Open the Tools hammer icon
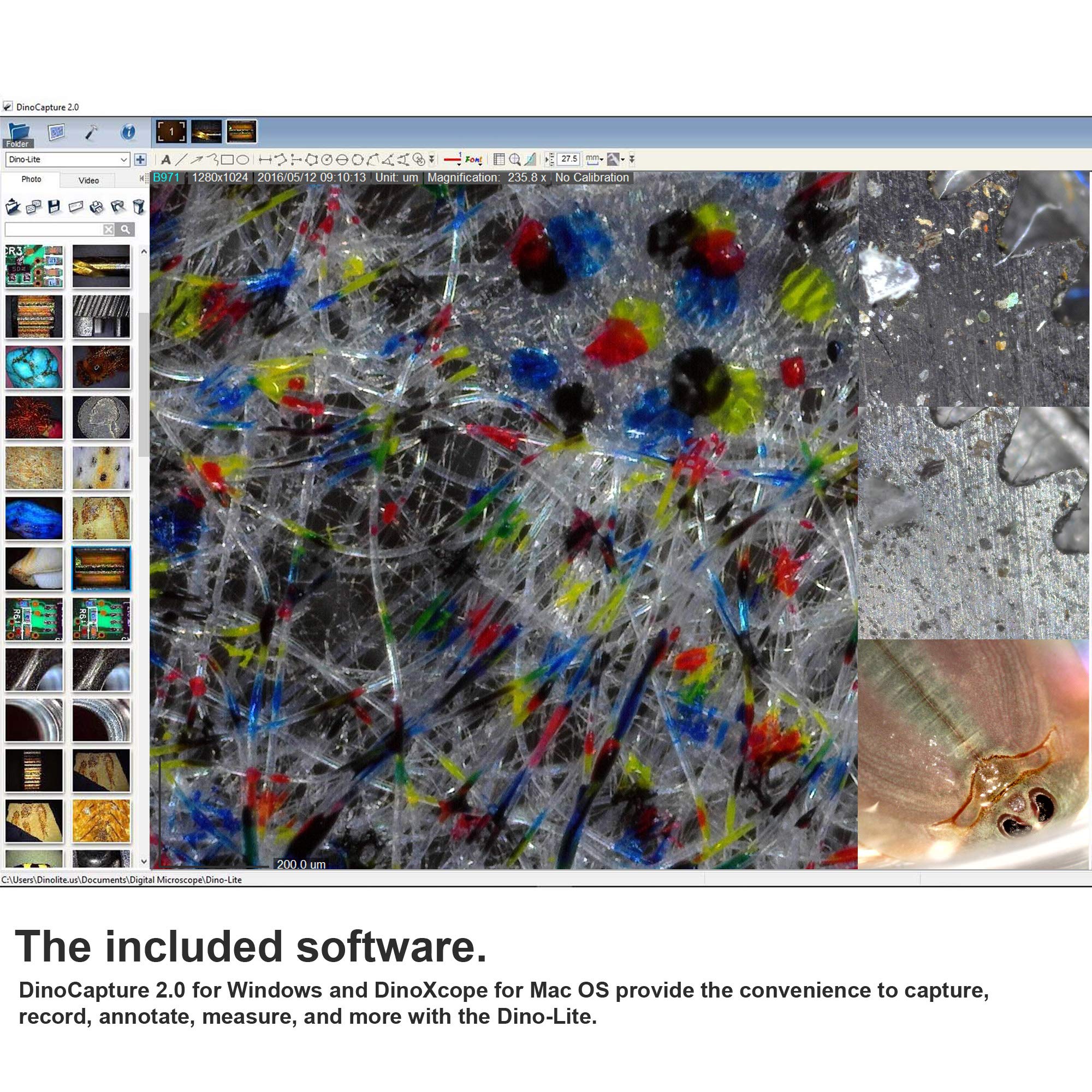1092x1092 pixels. 91,132
